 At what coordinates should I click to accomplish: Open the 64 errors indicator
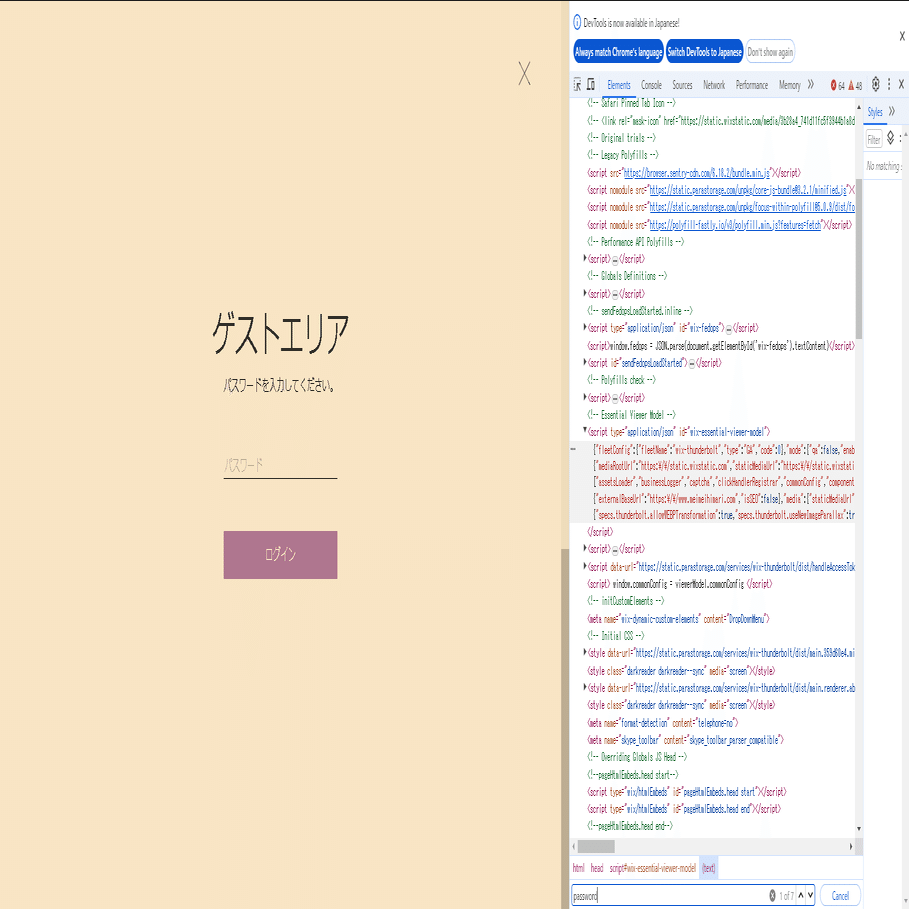837,85
